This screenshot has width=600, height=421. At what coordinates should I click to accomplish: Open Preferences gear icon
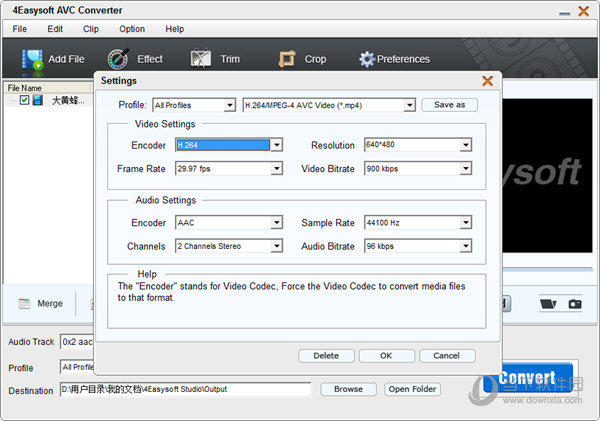(367, 59)
